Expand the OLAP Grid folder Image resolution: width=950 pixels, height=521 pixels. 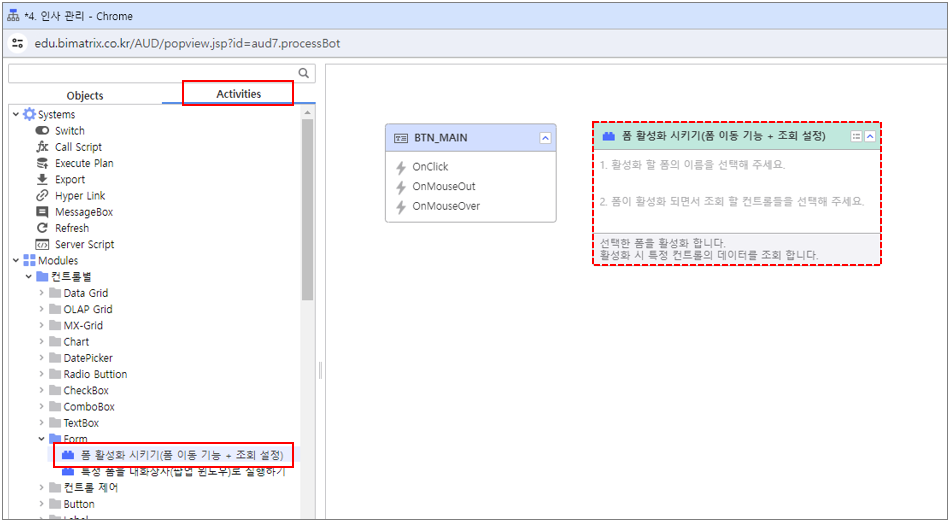[41, 310]
